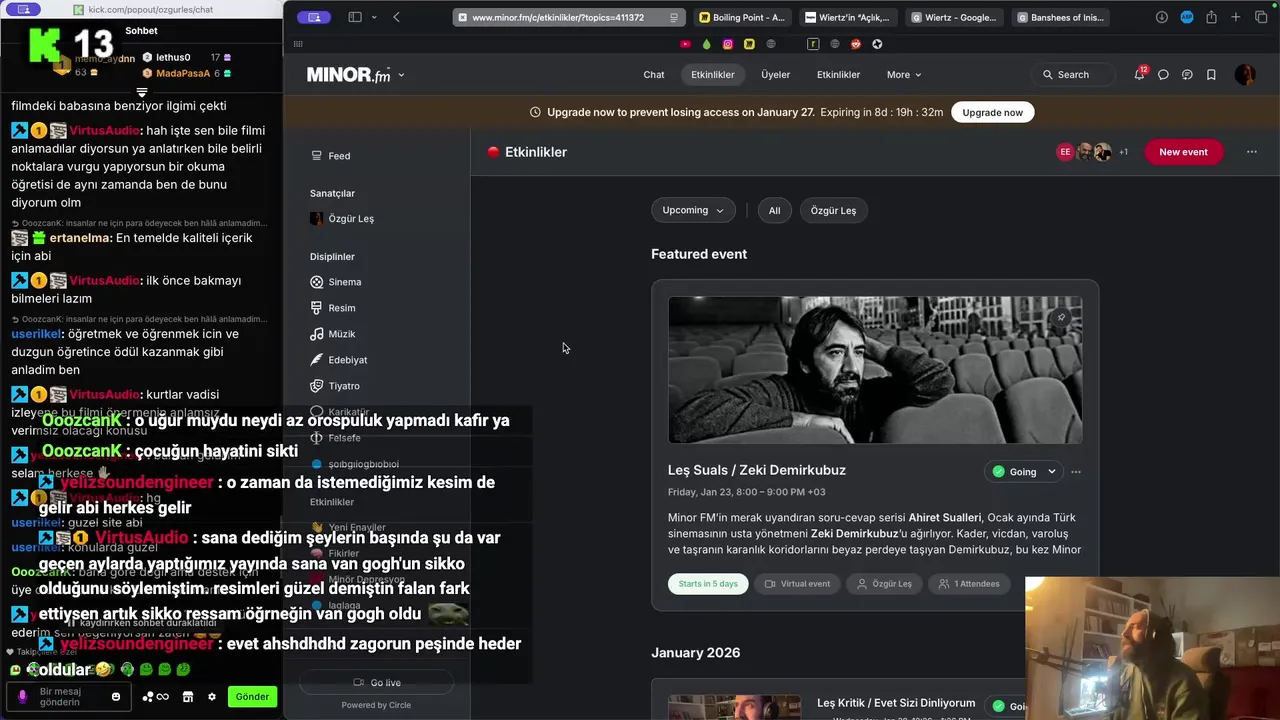Open direct messages bubble icon beside bell
The image size is (1280, 720).
pos(1163,74)
